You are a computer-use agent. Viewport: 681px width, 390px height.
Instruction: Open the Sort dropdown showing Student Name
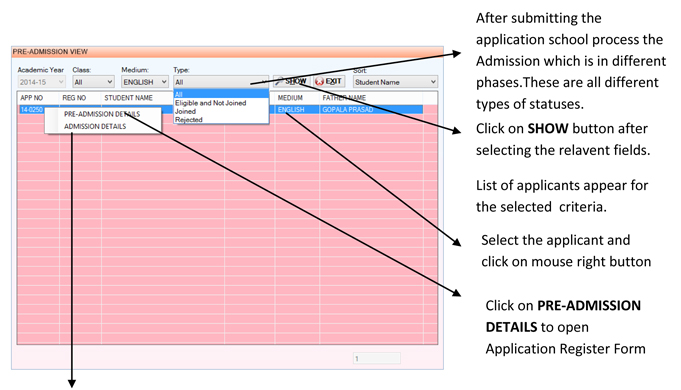(x=395, y=82)
